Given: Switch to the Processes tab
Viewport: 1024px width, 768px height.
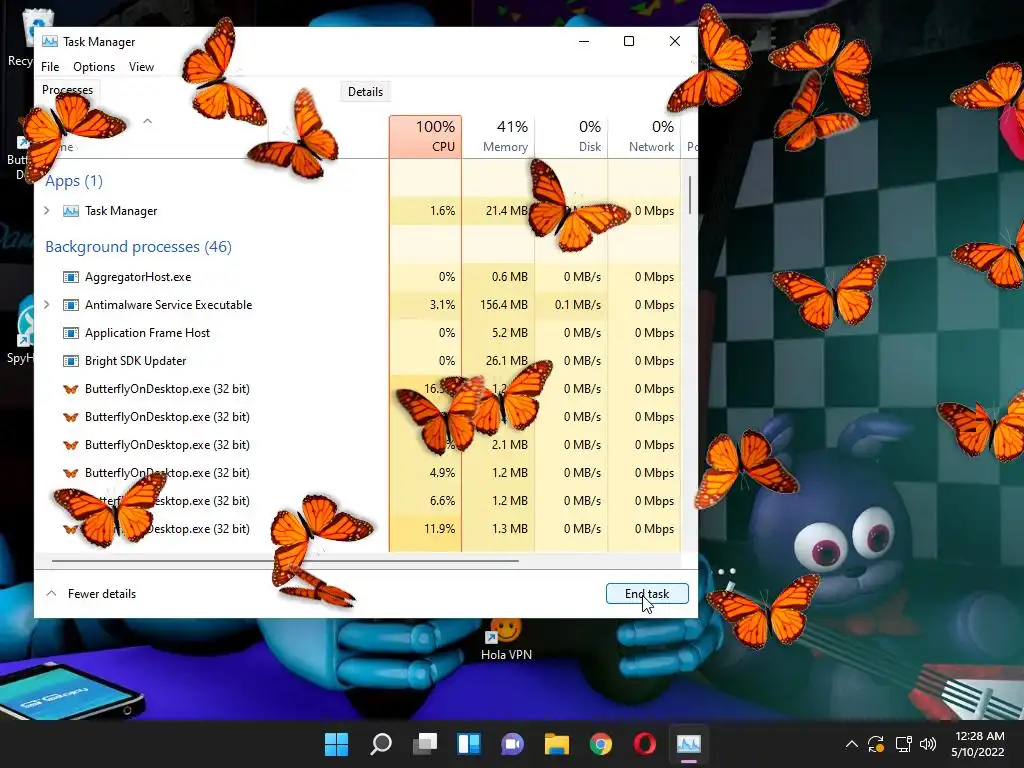Looking at the screenshot, I should [67, 90].
